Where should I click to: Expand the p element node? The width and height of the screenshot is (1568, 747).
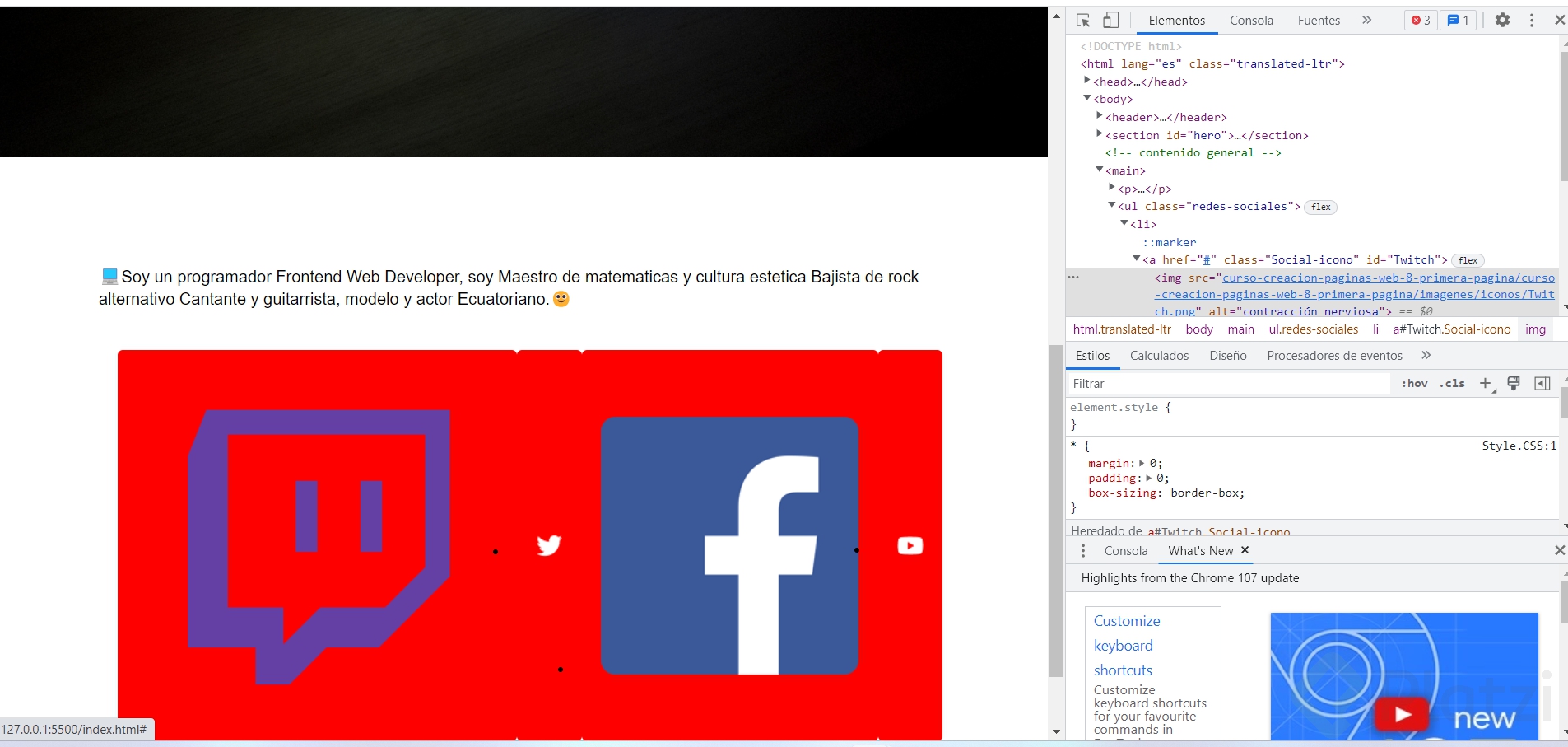(1112, 188)
